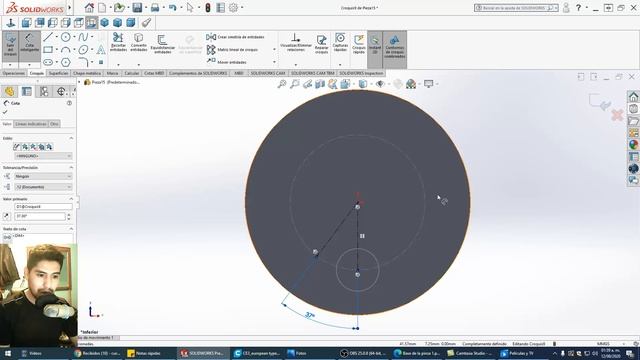The width and height of the screenshot is (640, 360).
Task: Open the SOLIDWORKS Inspection tab
Action: click(x=361, y=73)
